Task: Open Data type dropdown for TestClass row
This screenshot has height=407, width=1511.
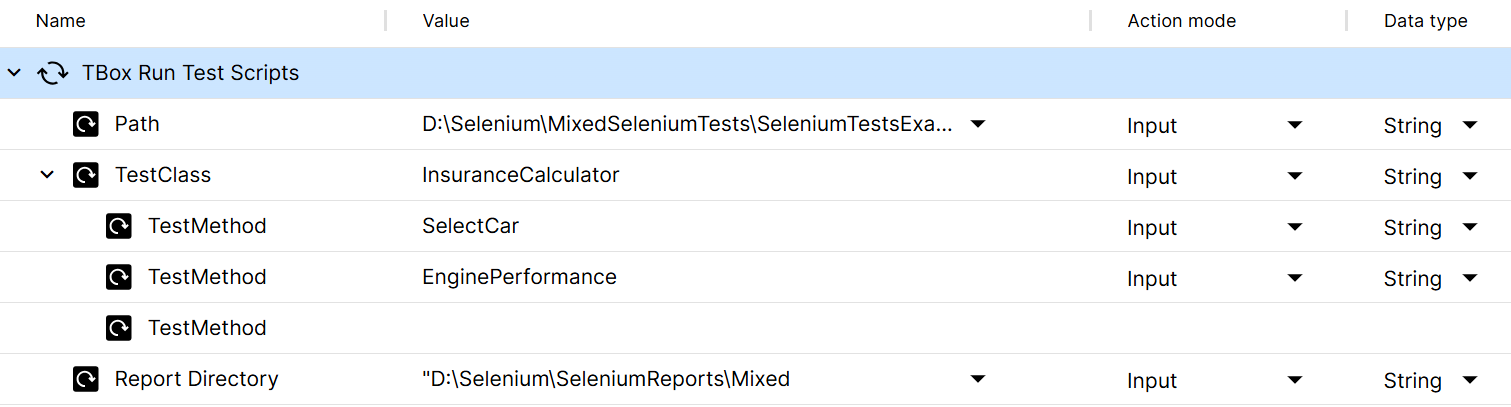Action: click(x=1469, y=176)
